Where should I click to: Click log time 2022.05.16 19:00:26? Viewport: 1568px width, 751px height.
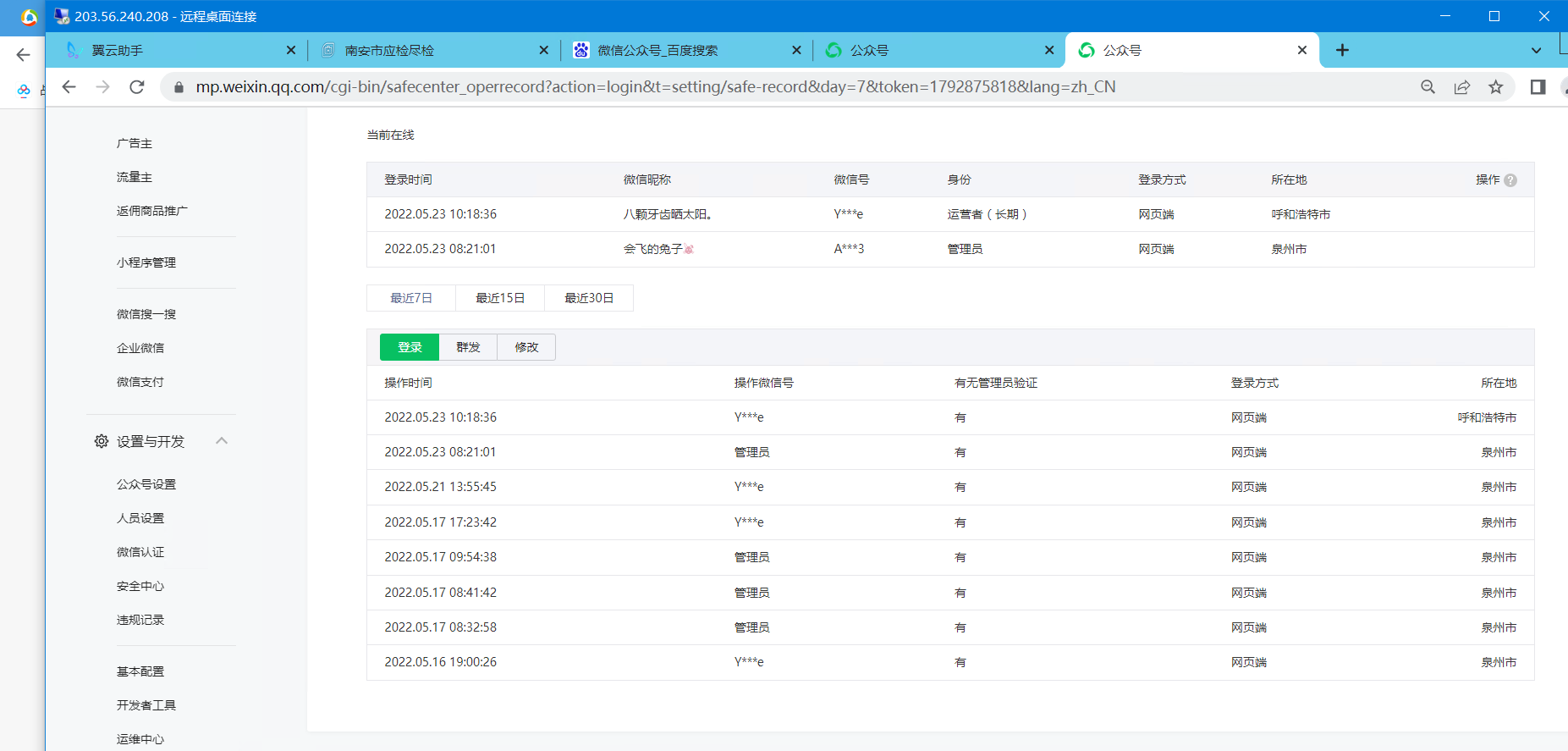[x=441, y=662]
